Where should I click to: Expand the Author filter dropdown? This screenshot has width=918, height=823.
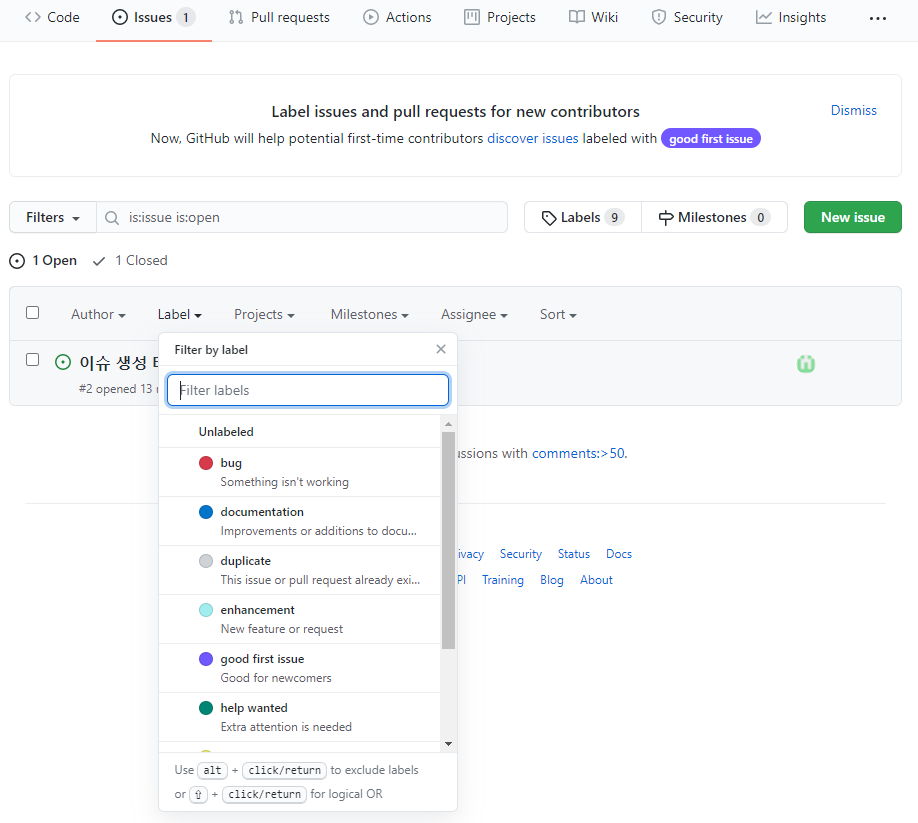tap(98, 314)
